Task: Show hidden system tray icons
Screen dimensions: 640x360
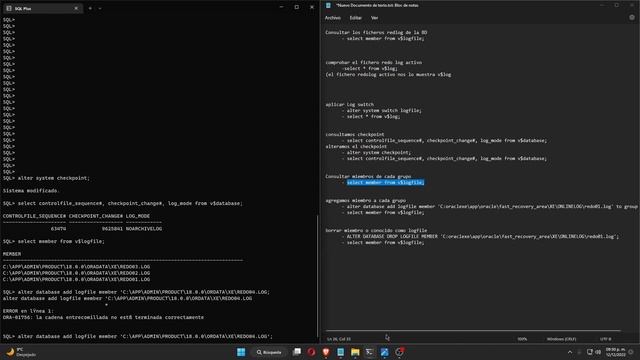Action: (570, 352)
